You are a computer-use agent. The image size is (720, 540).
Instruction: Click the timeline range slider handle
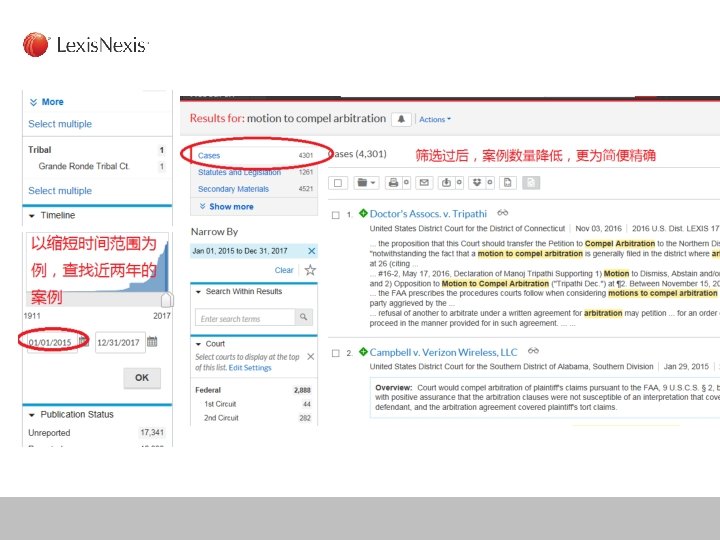[x=167, y=299]
